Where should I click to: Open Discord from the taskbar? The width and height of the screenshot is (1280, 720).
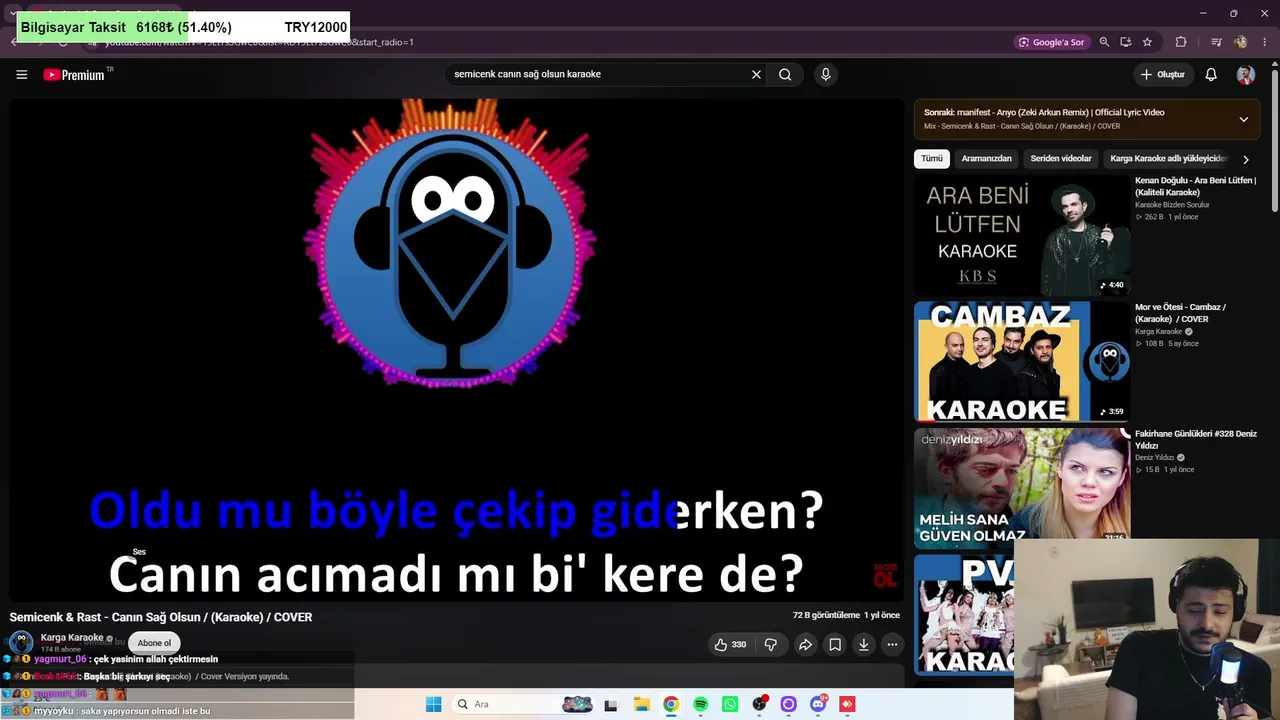click(x=818, y=704)
